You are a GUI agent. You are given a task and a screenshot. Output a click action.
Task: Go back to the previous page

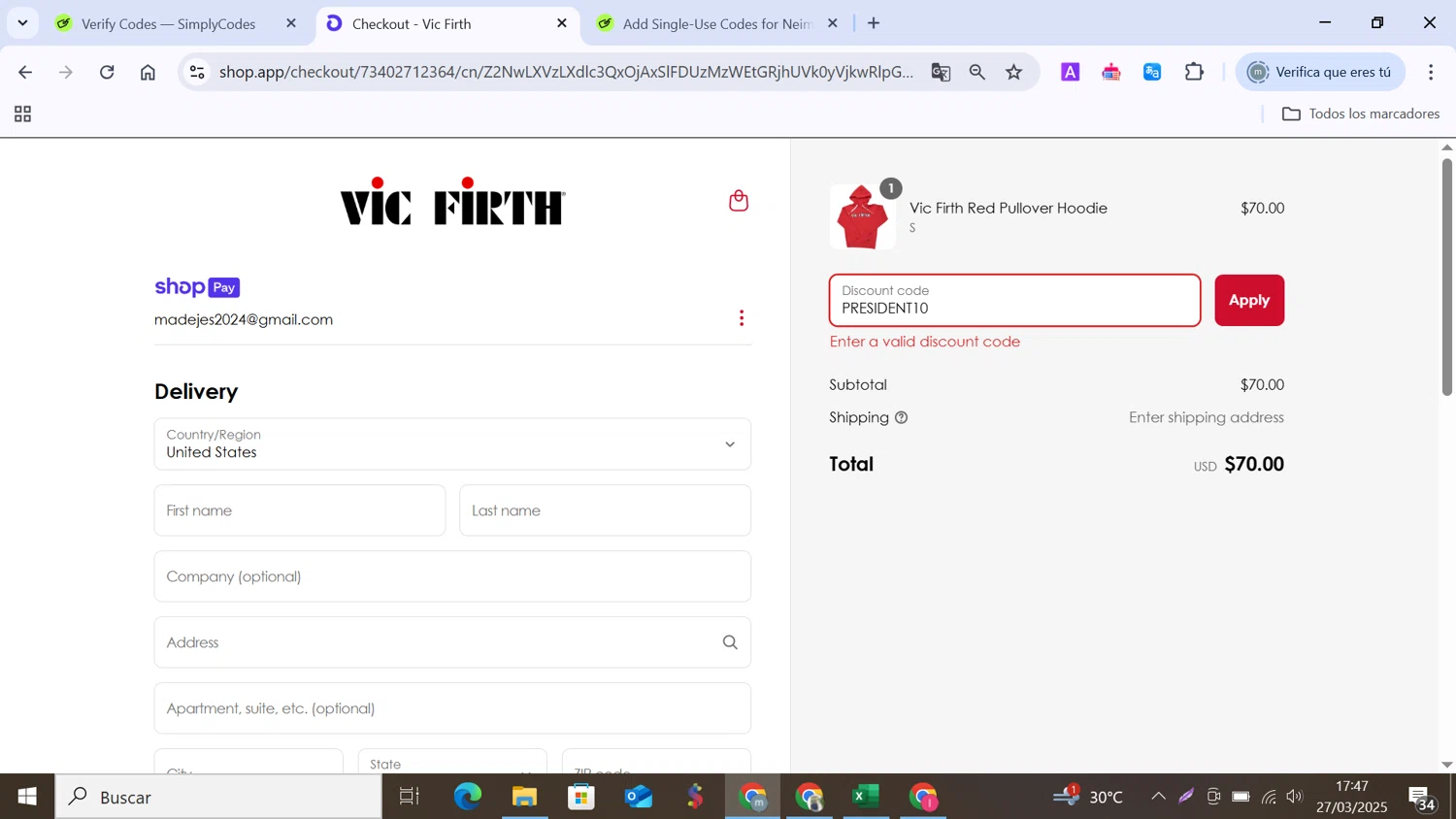click(25, 72)
